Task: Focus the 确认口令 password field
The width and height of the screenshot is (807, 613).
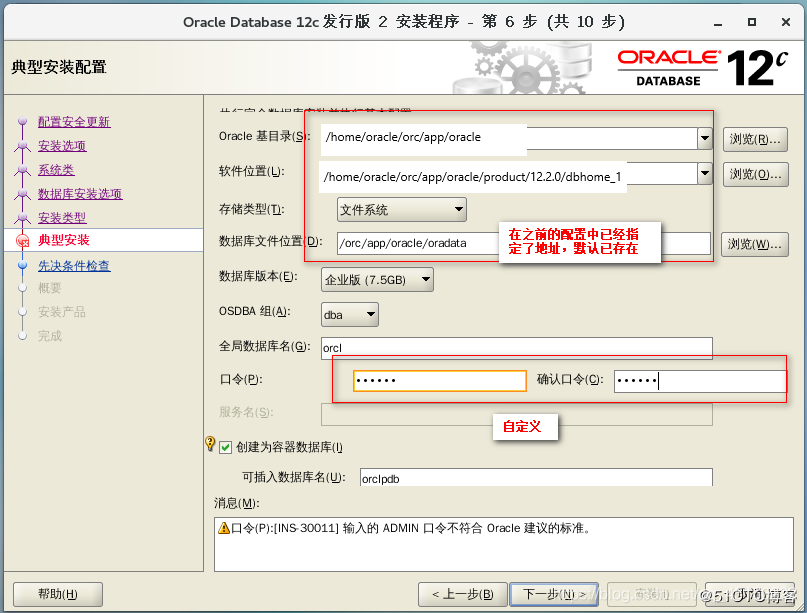Action: (x=700, y=381)
